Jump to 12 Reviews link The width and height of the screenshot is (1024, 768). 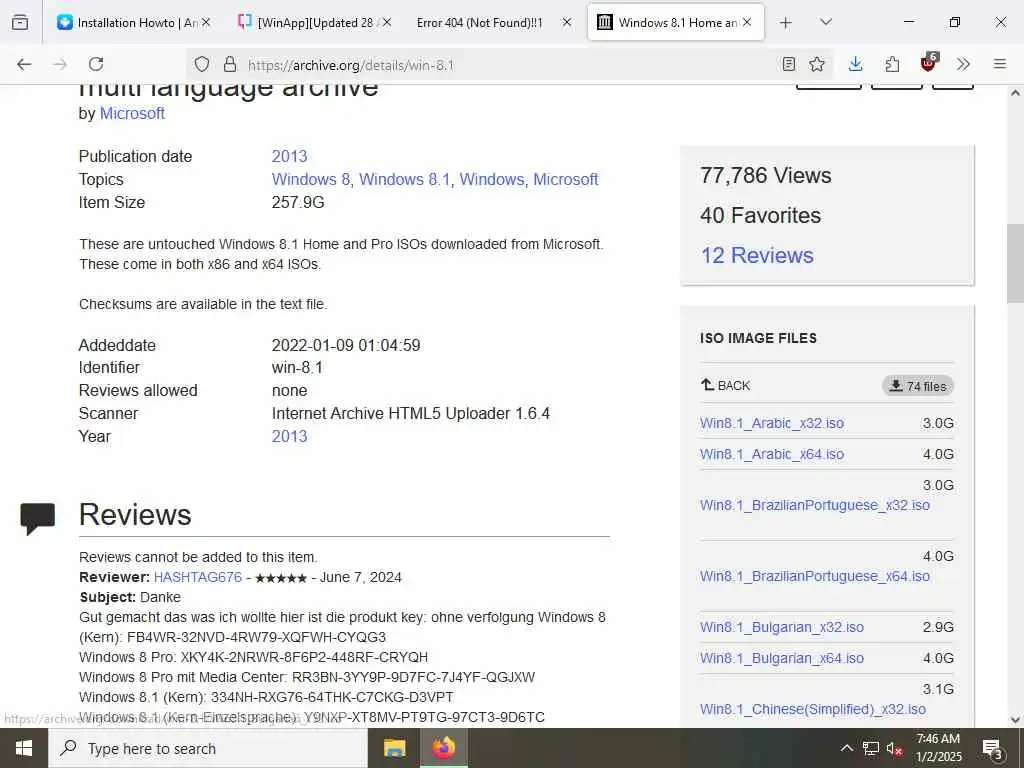pos(757,255)
